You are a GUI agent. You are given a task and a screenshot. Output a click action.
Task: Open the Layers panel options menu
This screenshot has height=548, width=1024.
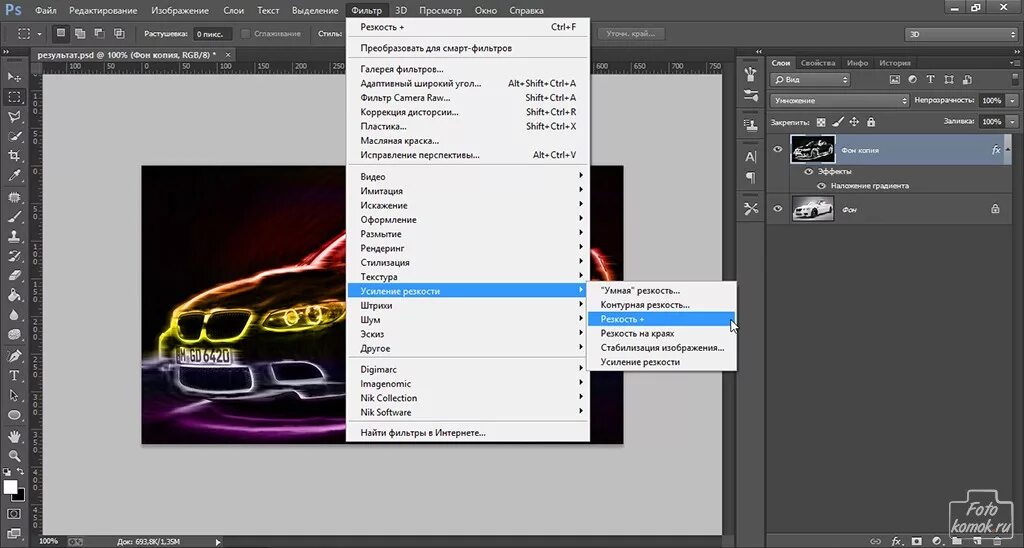pyautogui.click(x=1014, y=63)
